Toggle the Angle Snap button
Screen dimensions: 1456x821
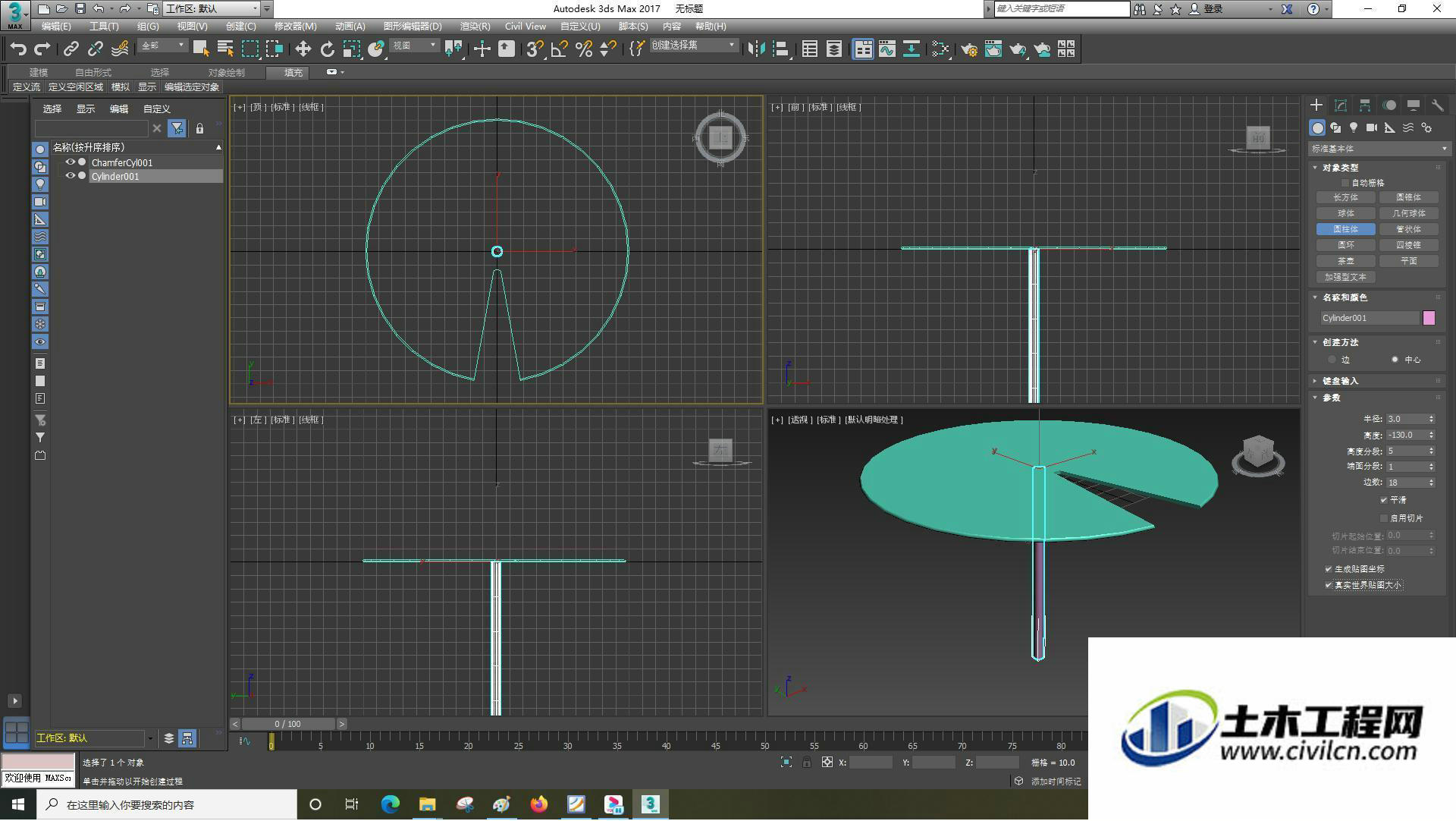(559, 49)
